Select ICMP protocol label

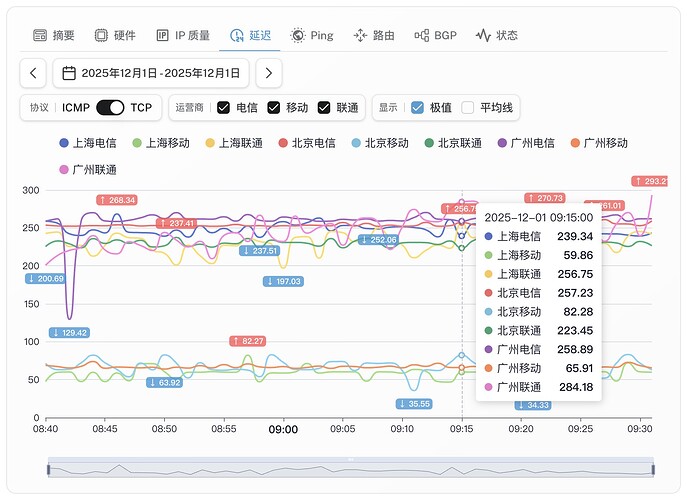76,107
